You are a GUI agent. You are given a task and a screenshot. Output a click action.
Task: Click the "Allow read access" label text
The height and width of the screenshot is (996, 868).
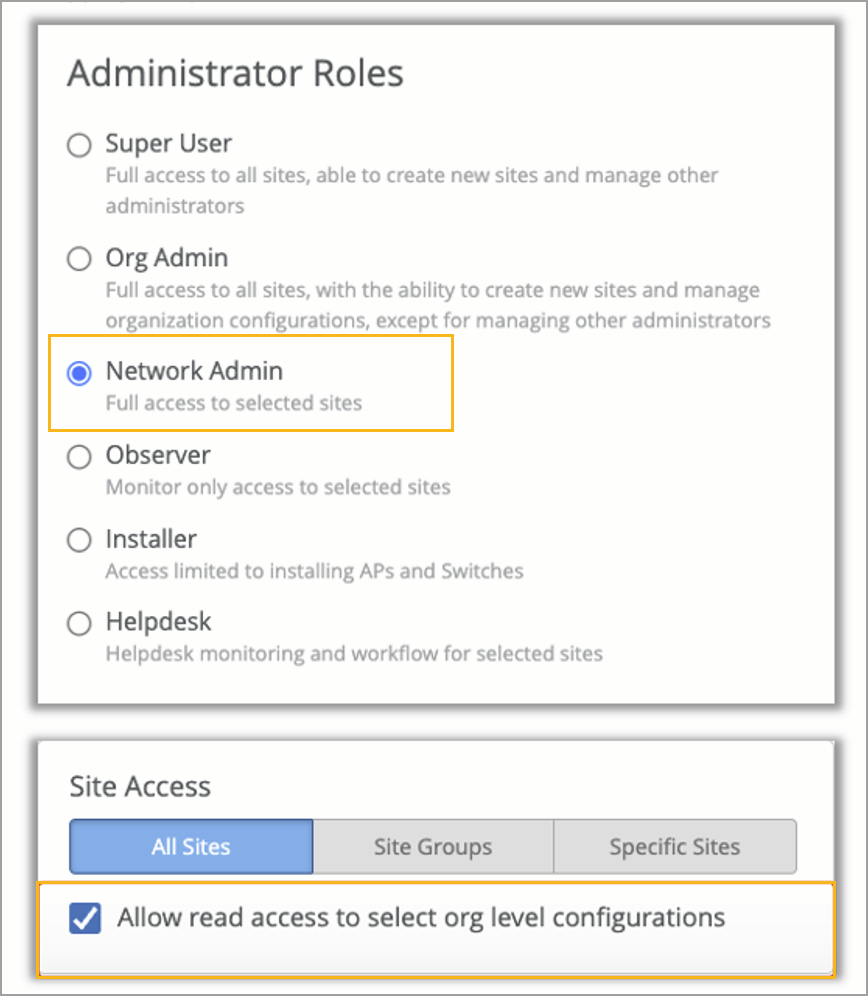point(421,917)
